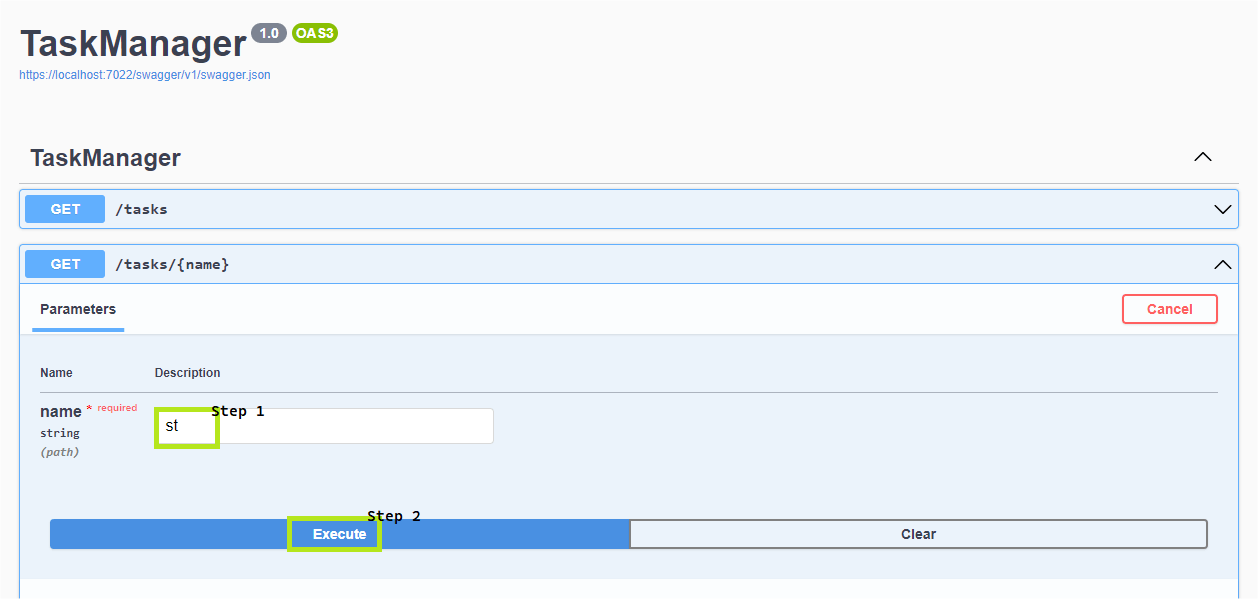Click the Execute button
This screenshot has width=1258, height=599.
tap(340, 534)
